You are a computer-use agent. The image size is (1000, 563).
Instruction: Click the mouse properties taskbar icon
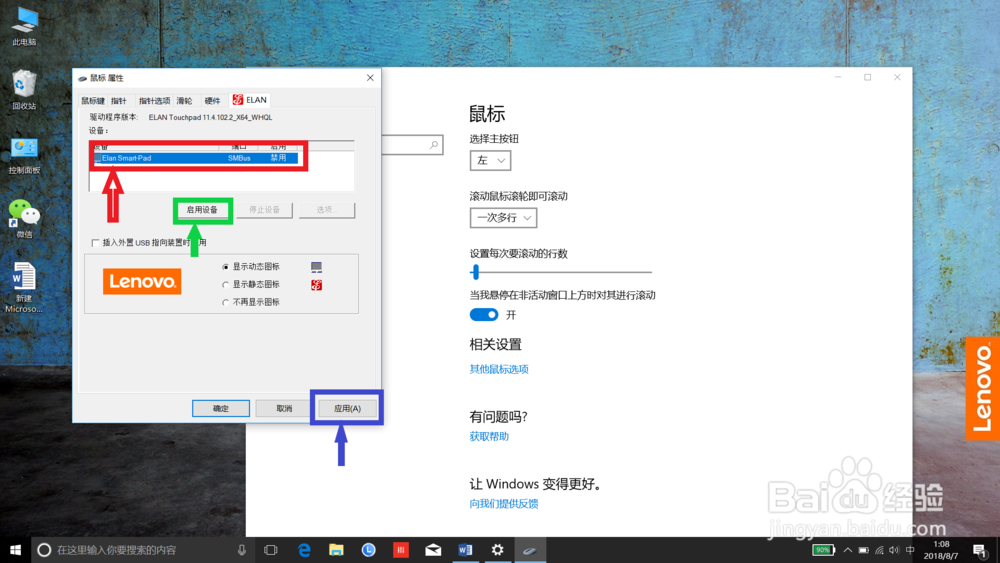click(x=530, y=550)
